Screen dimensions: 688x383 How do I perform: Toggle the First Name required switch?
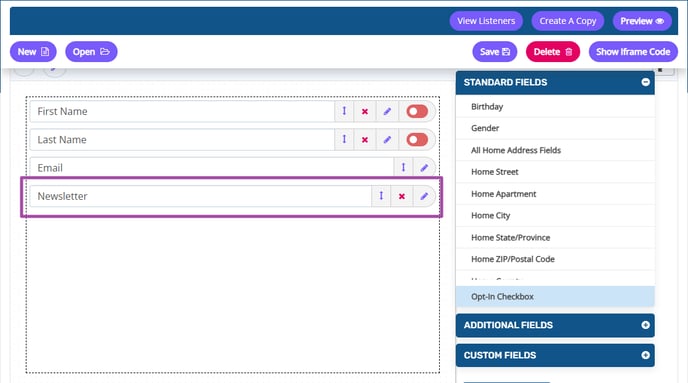[417, 111]
